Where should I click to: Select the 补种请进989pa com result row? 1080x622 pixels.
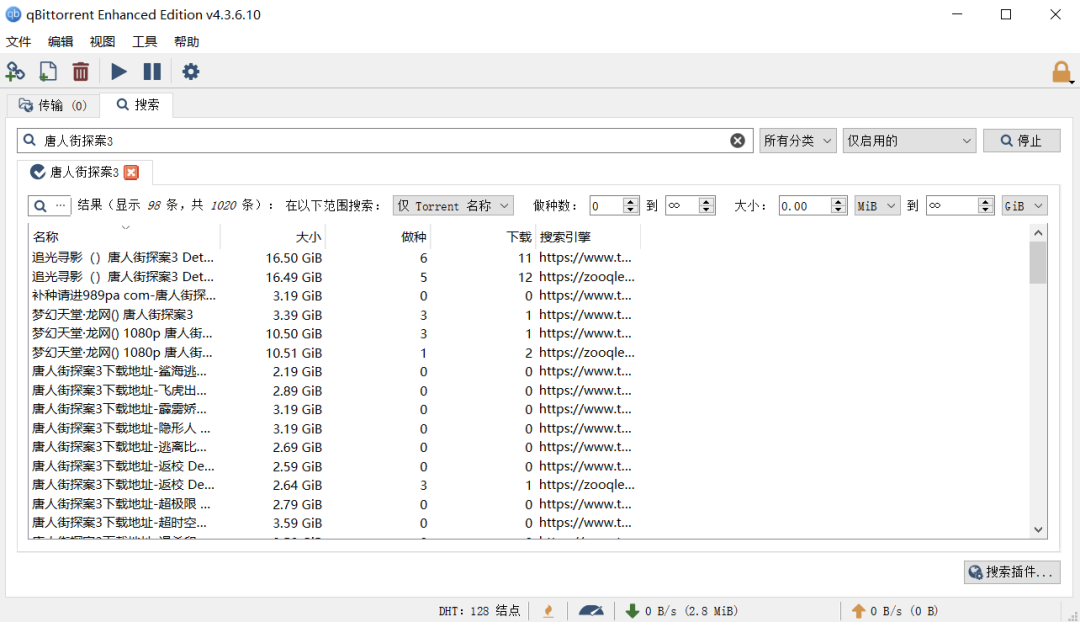[x=334, y=296]
